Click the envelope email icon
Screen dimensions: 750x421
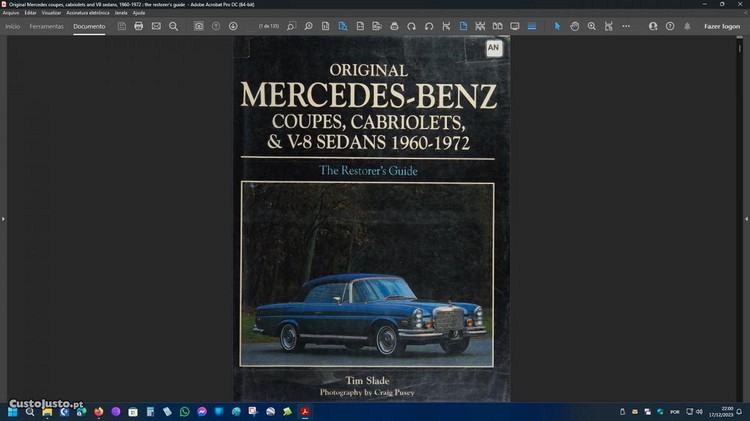(x=156, y=26)
